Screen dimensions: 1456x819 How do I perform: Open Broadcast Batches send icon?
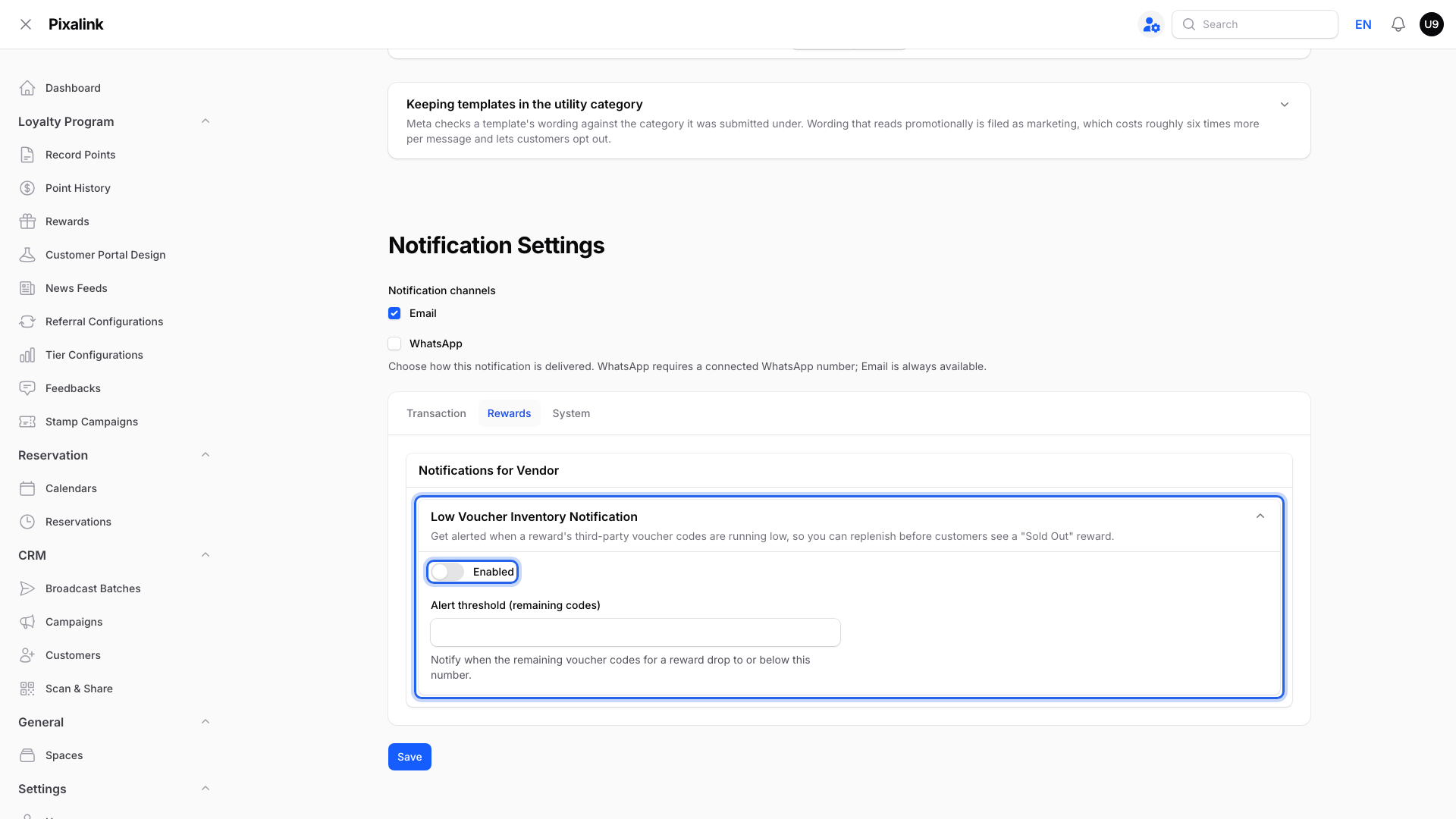[27, 588]
